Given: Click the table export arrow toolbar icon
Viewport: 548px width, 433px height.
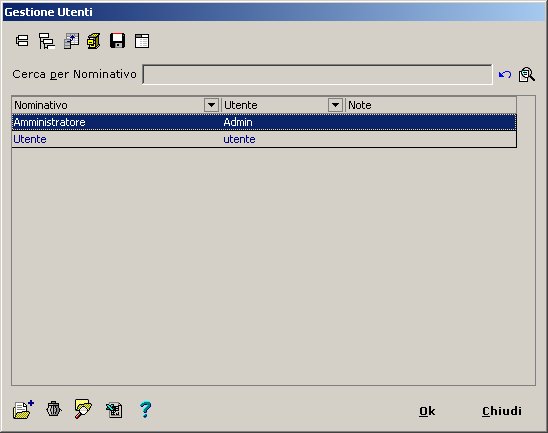Looking at the screenshot, I should [x=71, y=41].
